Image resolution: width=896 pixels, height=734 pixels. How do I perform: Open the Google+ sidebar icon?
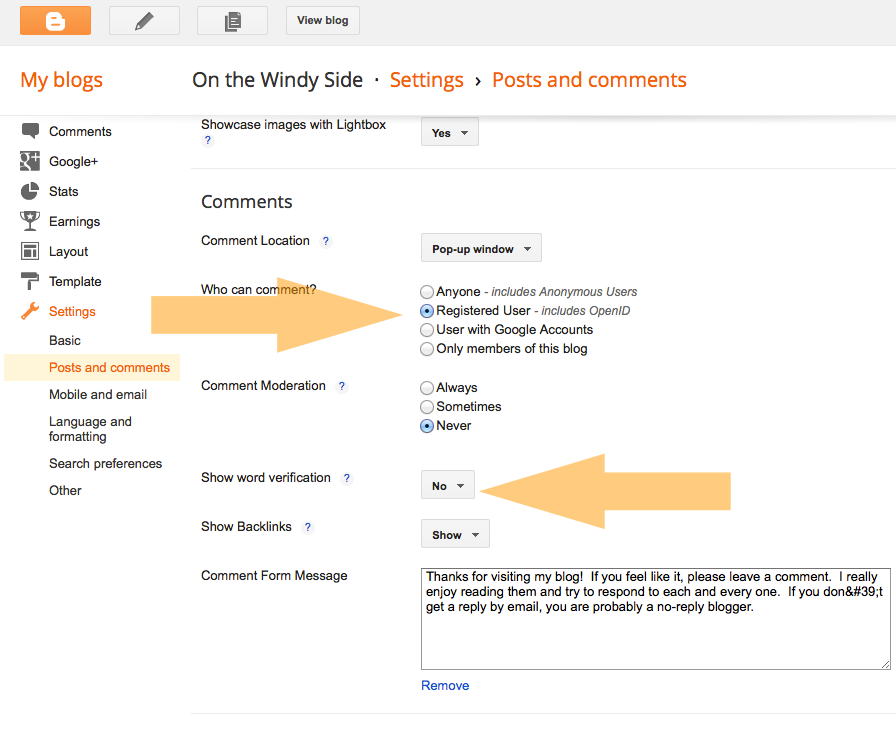[30, 161]
